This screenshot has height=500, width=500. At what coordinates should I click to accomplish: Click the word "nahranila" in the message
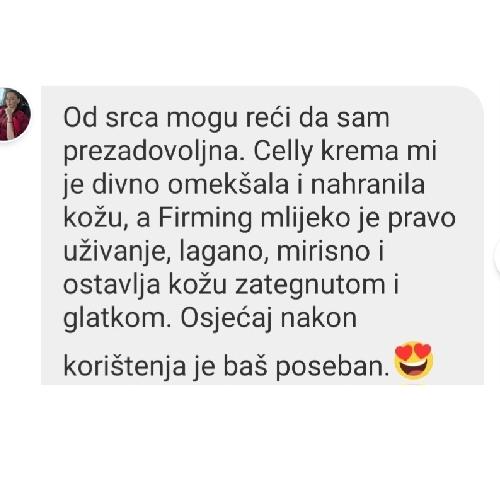(x=368, y=185)
